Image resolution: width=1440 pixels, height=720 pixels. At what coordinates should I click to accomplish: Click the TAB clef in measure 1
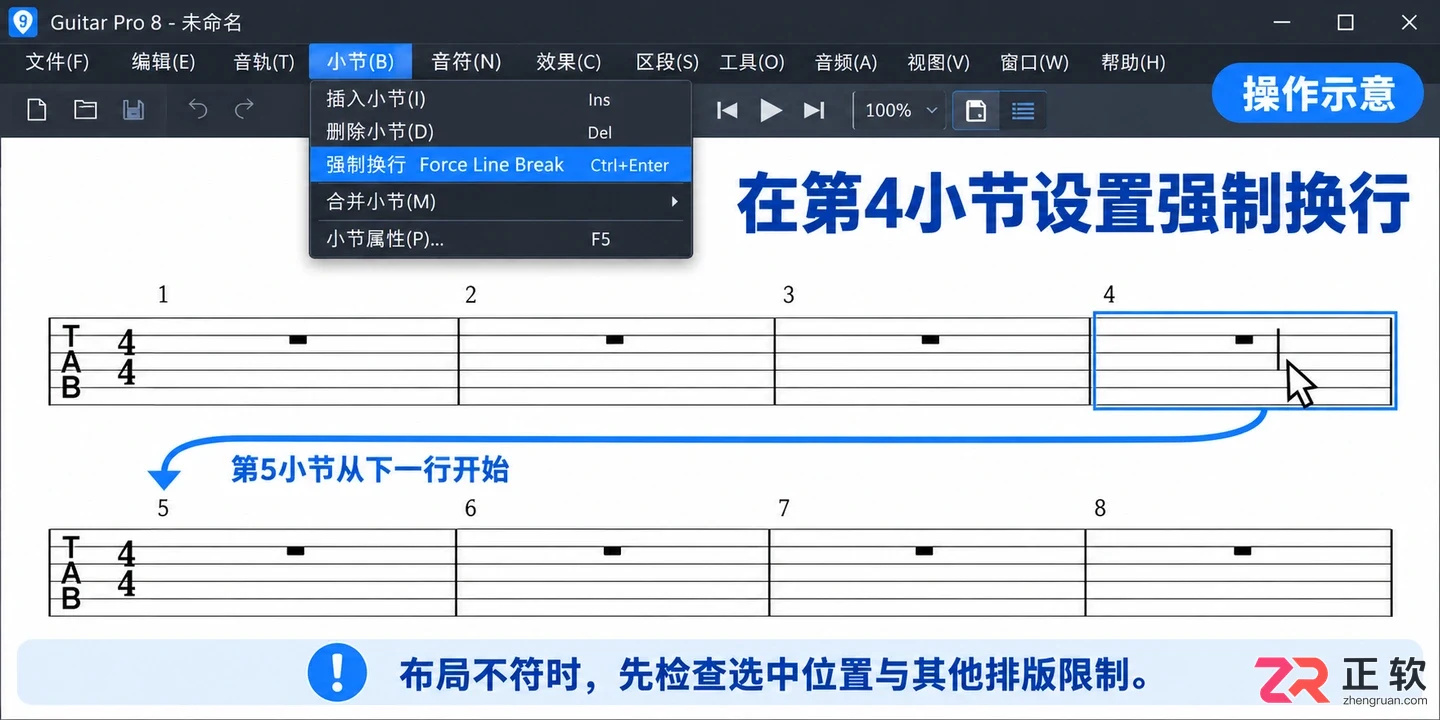tap(71, 361)
